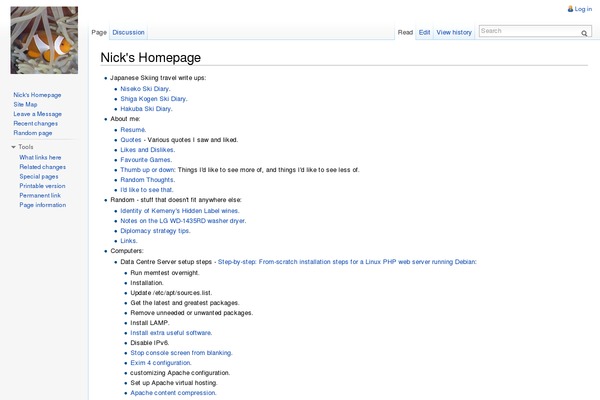This screenshot has height=400, width=600.
Task: Go to Nick's Homepage in sidebar
Action: coord(37,95)
